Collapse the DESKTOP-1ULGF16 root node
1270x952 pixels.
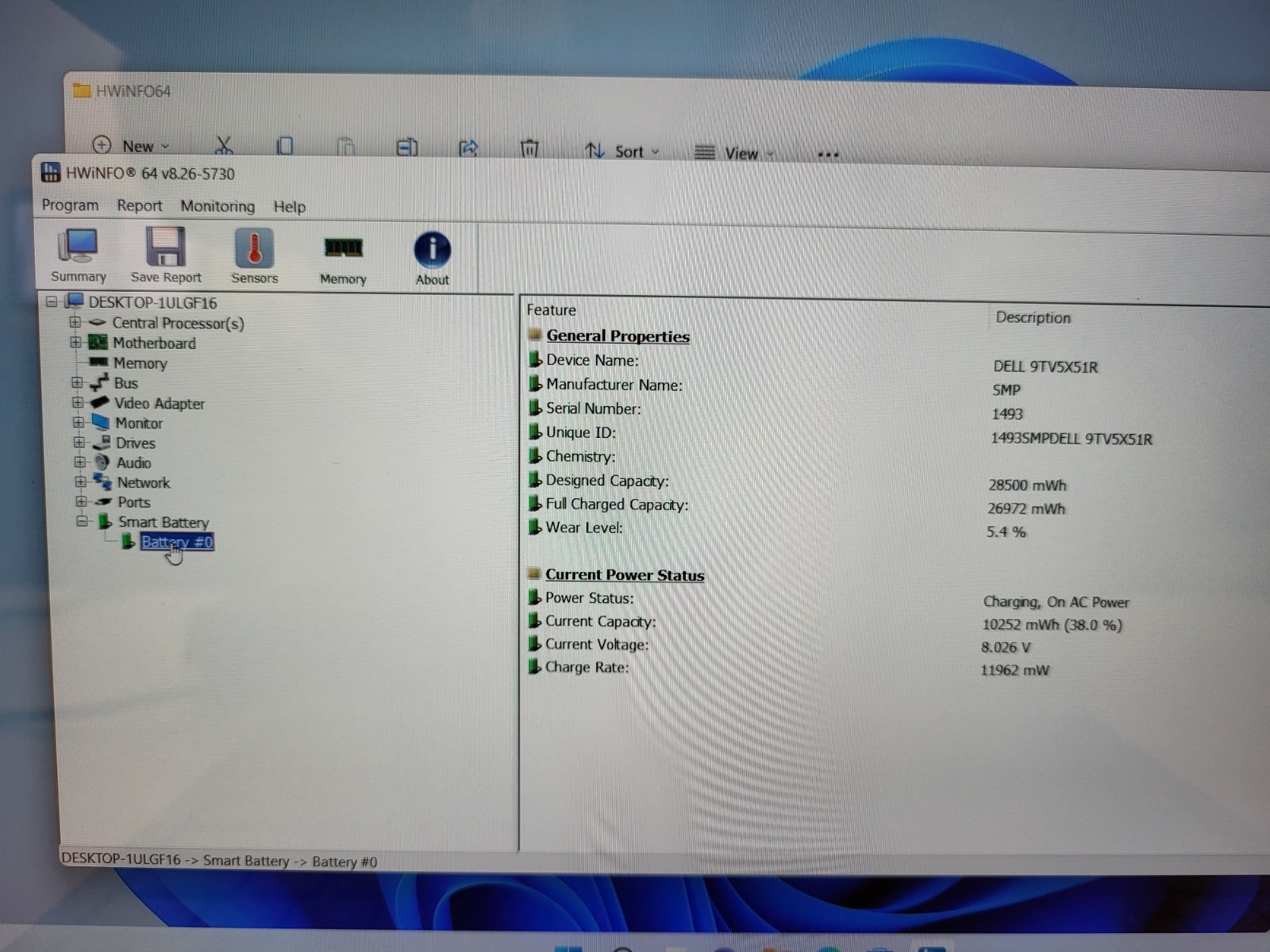(x=52, y=301)
